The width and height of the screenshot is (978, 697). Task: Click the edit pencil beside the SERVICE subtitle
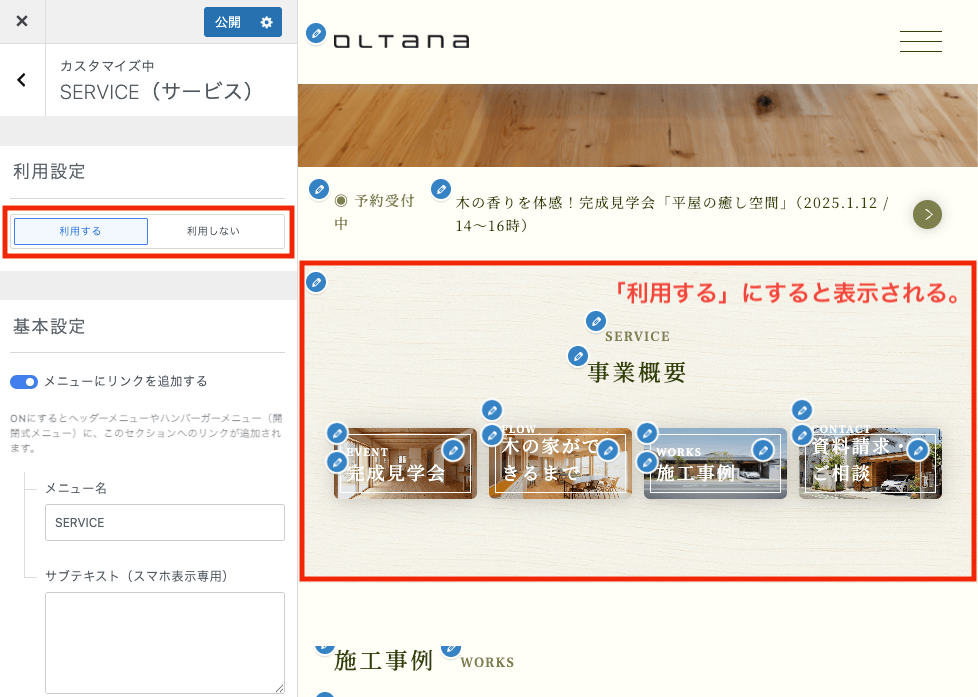[x=596, y=321]
